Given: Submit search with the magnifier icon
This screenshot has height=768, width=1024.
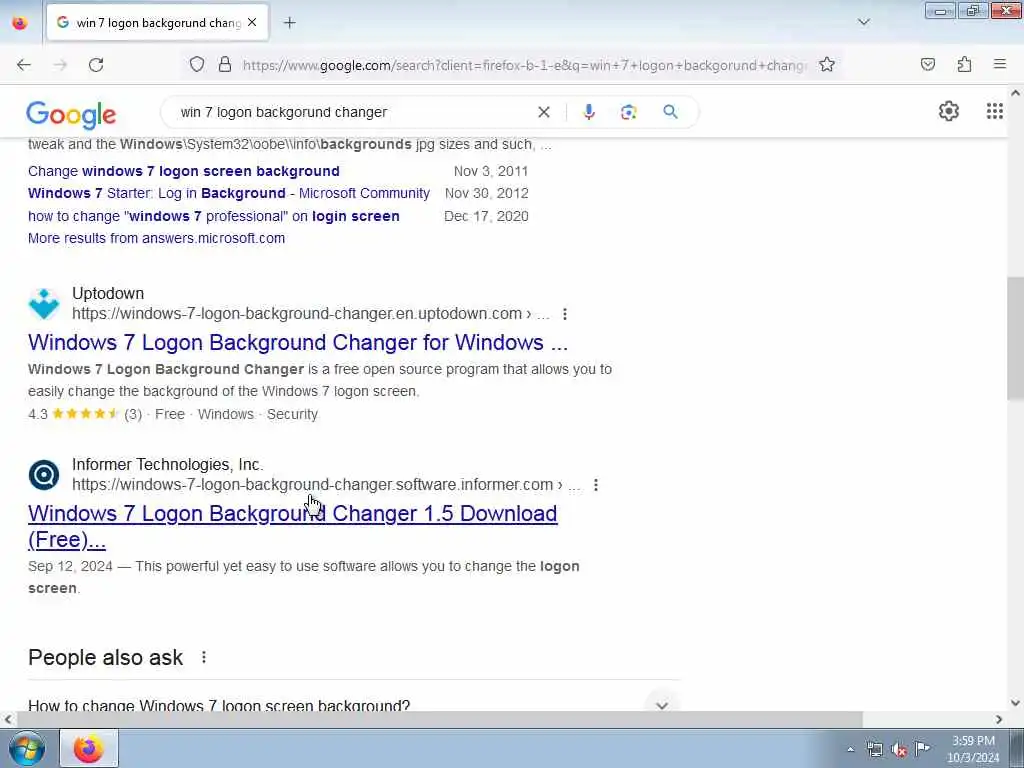Looking at the screenshot, I should click(670, 112).
